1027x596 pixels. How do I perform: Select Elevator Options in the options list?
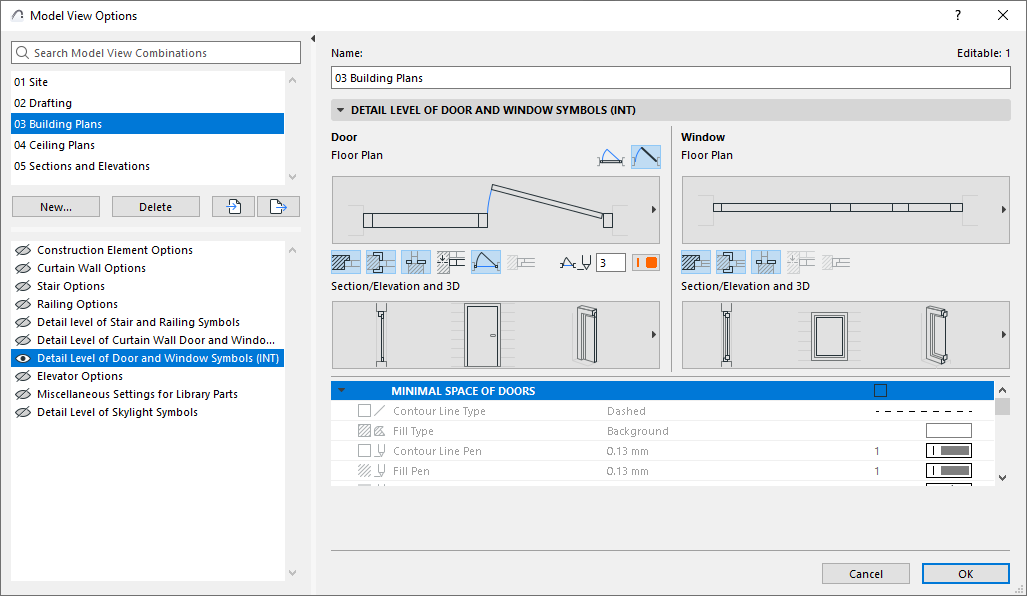point(80,376)
